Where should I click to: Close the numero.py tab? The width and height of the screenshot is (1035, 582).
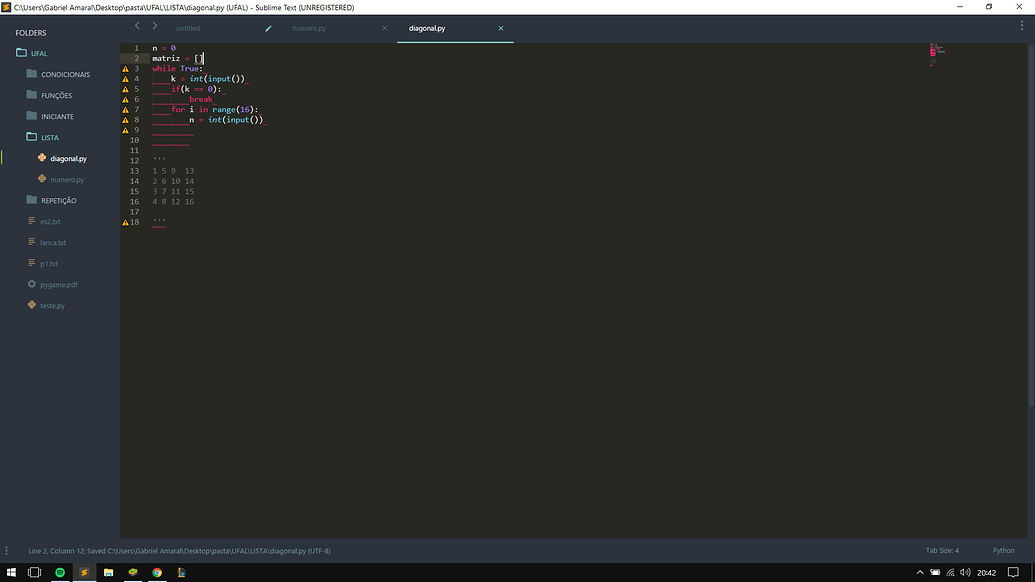(383, 28)
